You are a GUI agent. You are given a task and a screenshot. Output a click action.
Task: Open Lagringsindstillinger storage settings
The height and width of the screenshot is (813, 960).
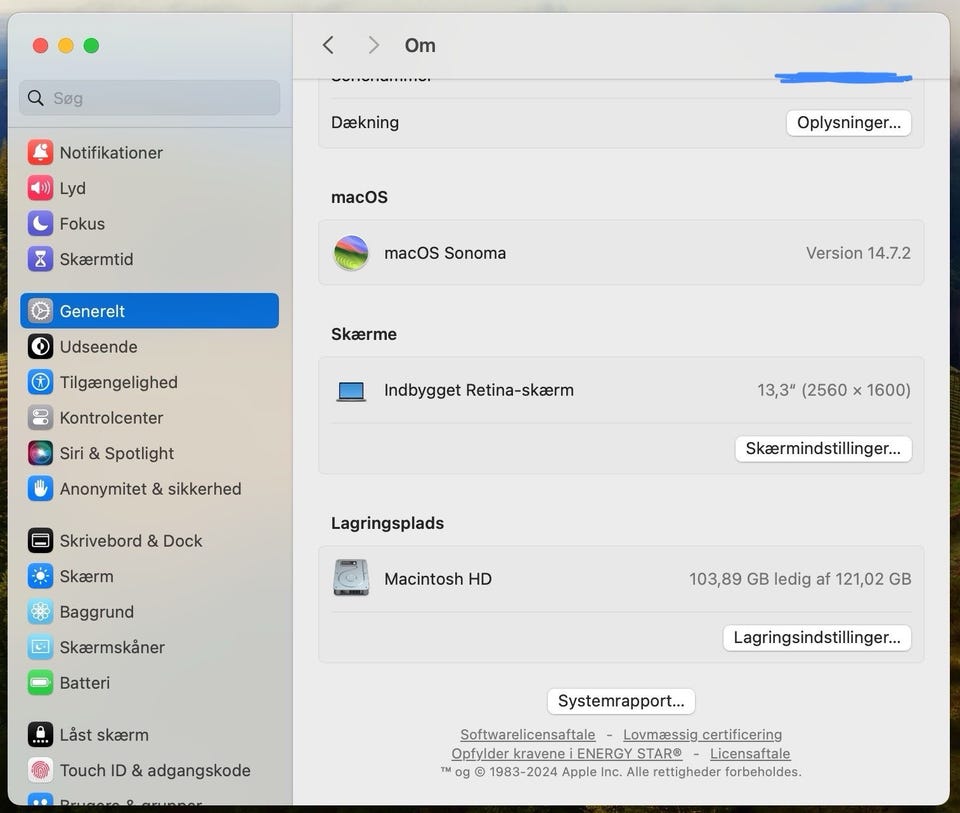[817, 638]
